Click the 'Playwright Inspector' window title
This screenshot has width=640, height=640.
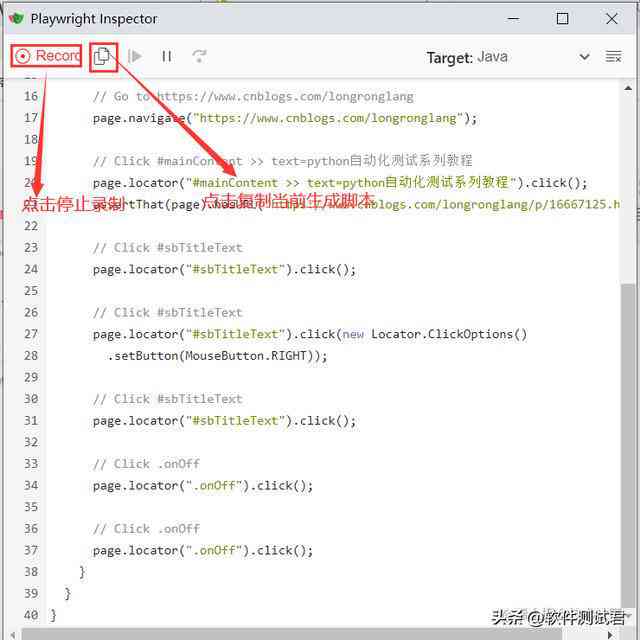94,19
